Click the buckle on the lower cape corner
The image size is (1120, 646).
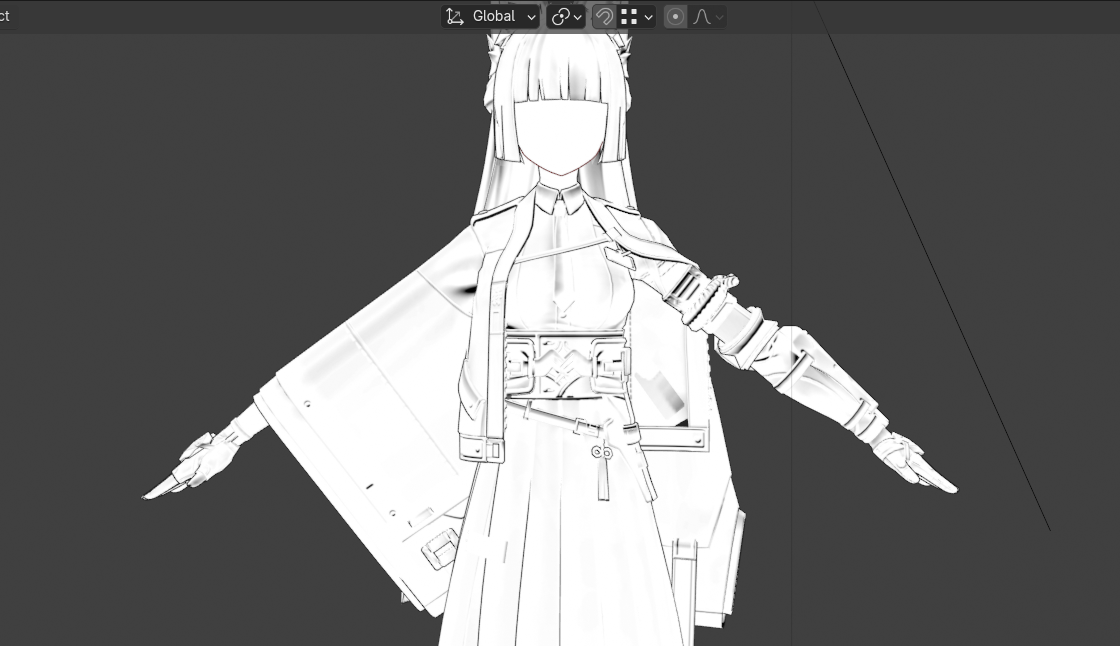click(x=440, y=550)
